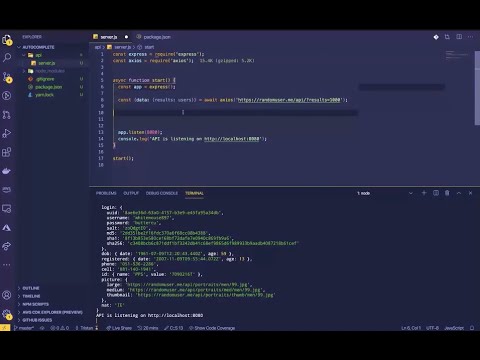
Task: Open the yarn.lock file
Action: (44, 95)
